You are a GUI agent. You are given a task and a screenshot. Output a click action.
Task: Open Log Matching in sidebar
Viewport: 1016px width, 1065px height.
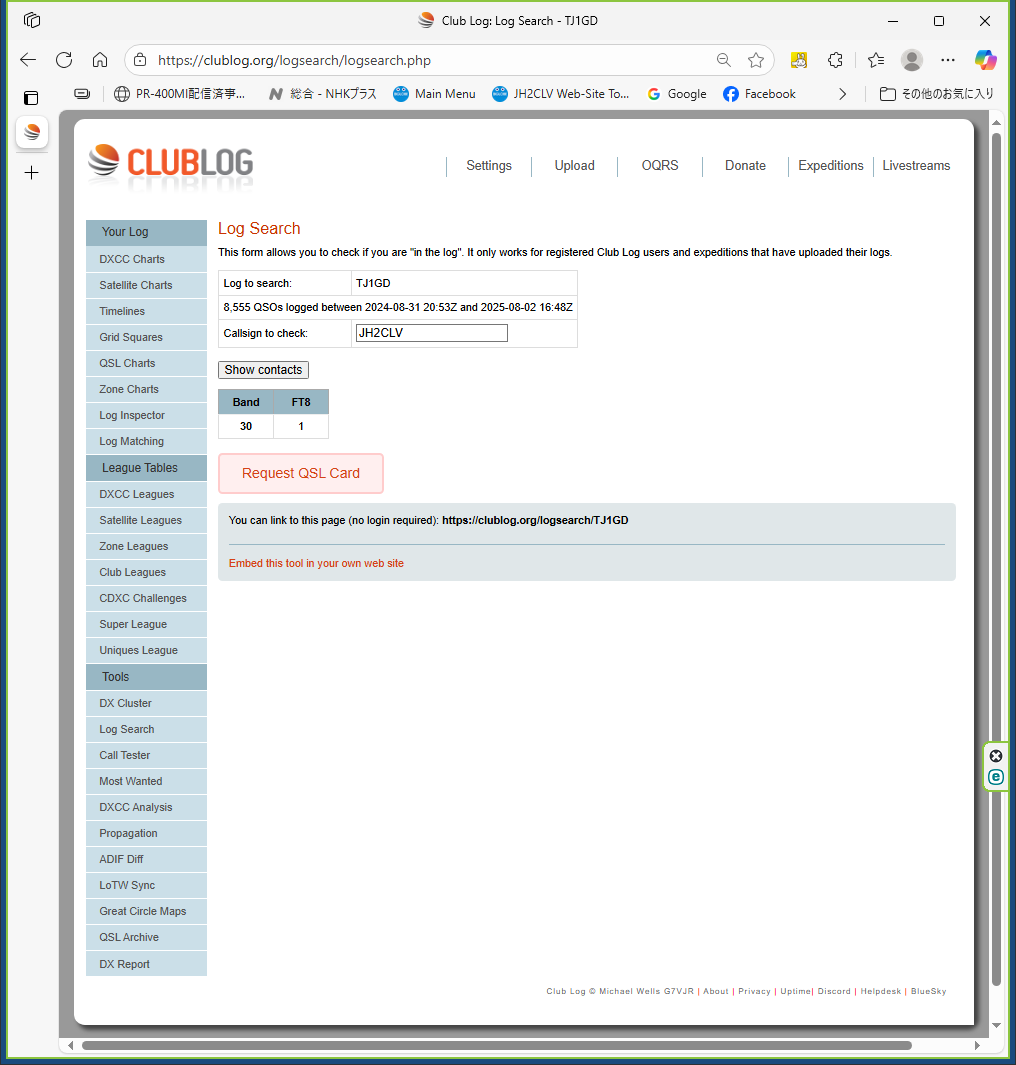click(146, 441)
